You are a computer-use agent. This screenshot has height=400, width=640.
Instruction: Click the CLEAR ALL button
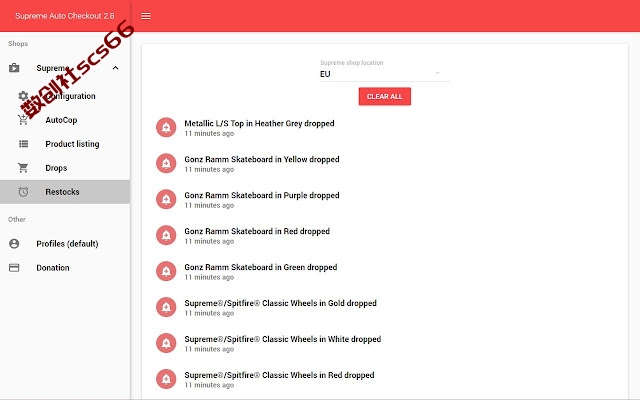pos(384,96)
